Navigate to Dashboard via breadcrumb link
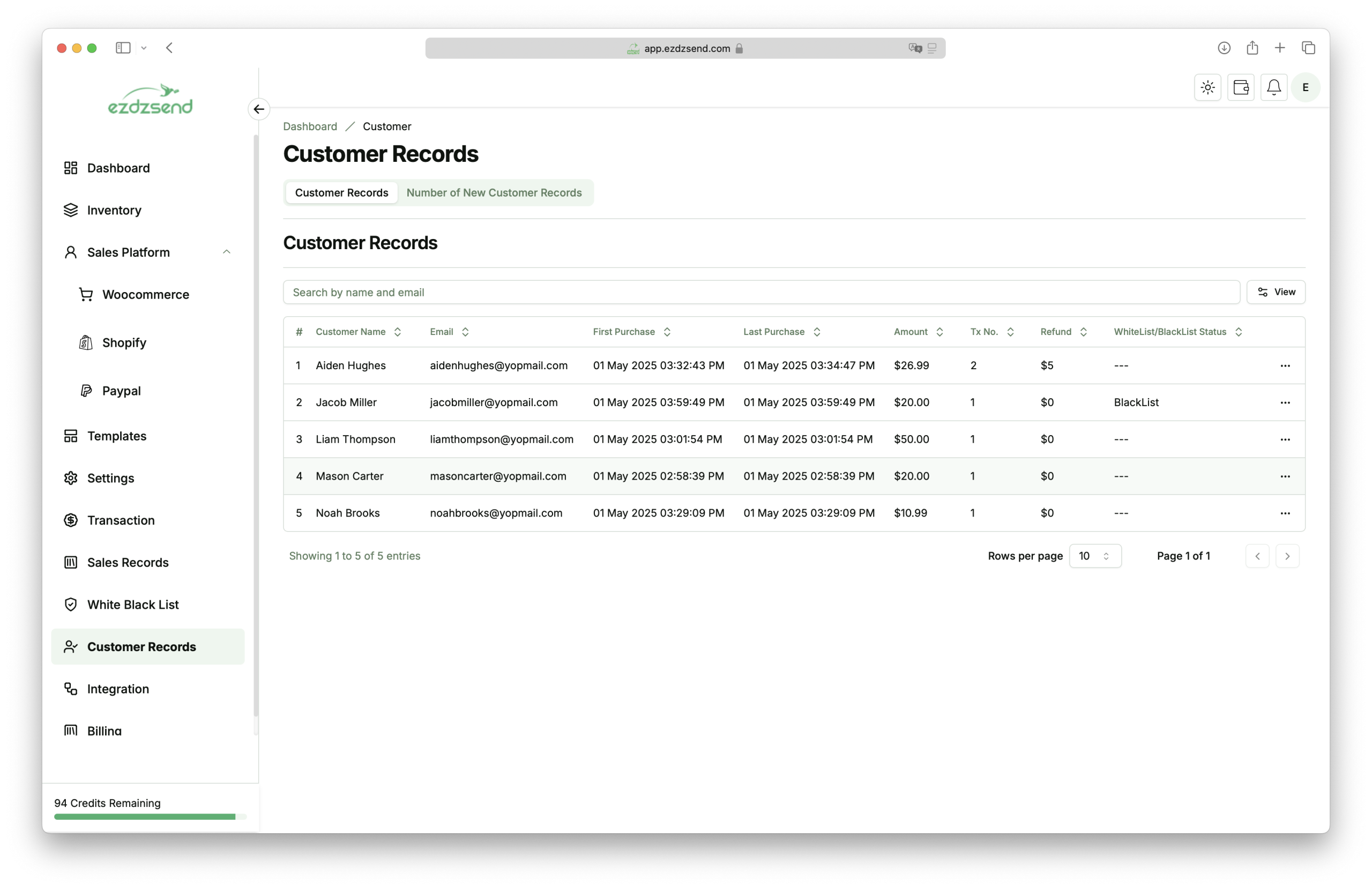Screen dimensions: 1372x889 coord(310,126)
